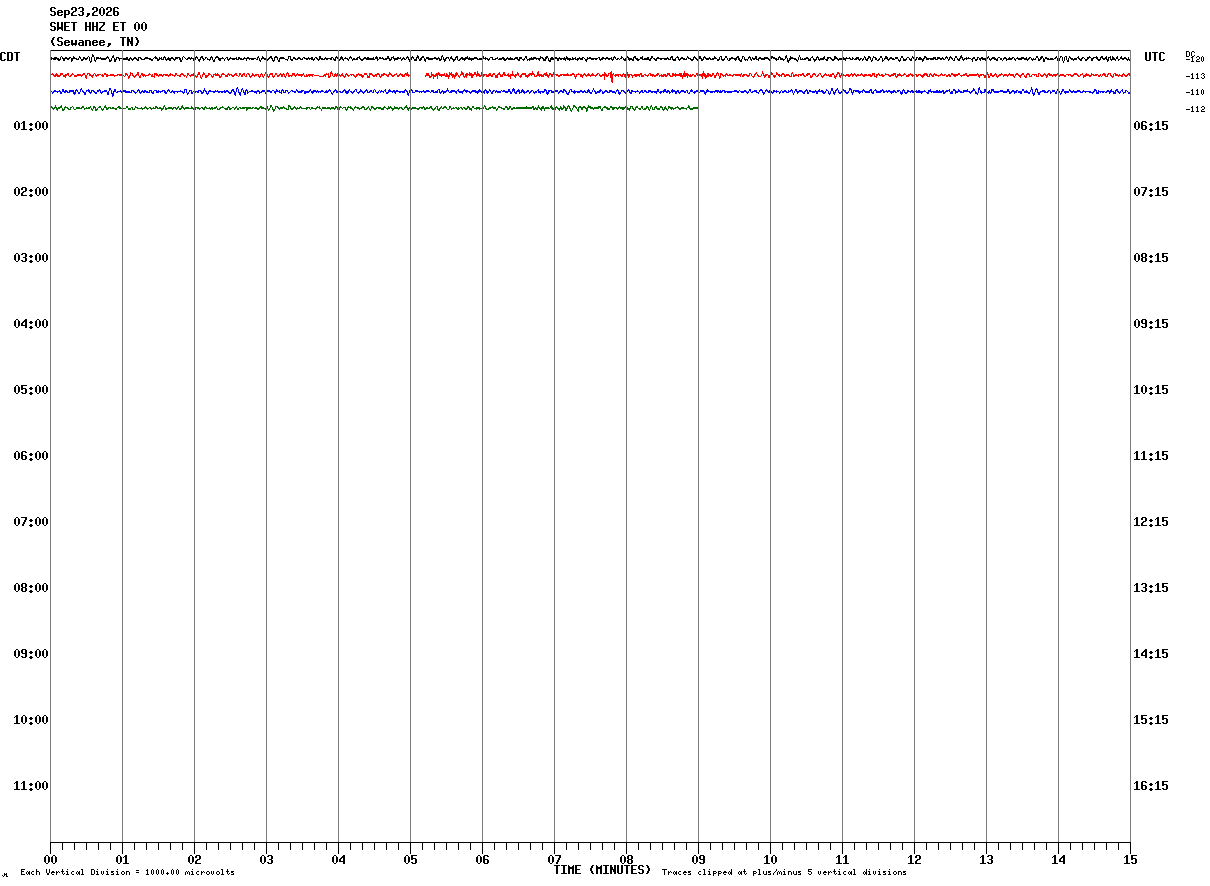Click the TIME (MINUTES) axis title
Image resolution: width=1210 pixels, height=886 pixels.
[x=602, y=870]
